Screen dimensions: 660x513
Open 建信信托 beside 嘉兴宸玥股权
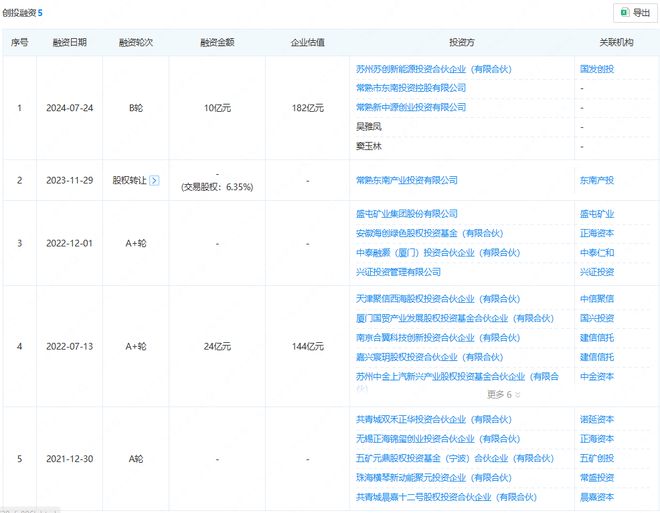(x=597, y=357)
